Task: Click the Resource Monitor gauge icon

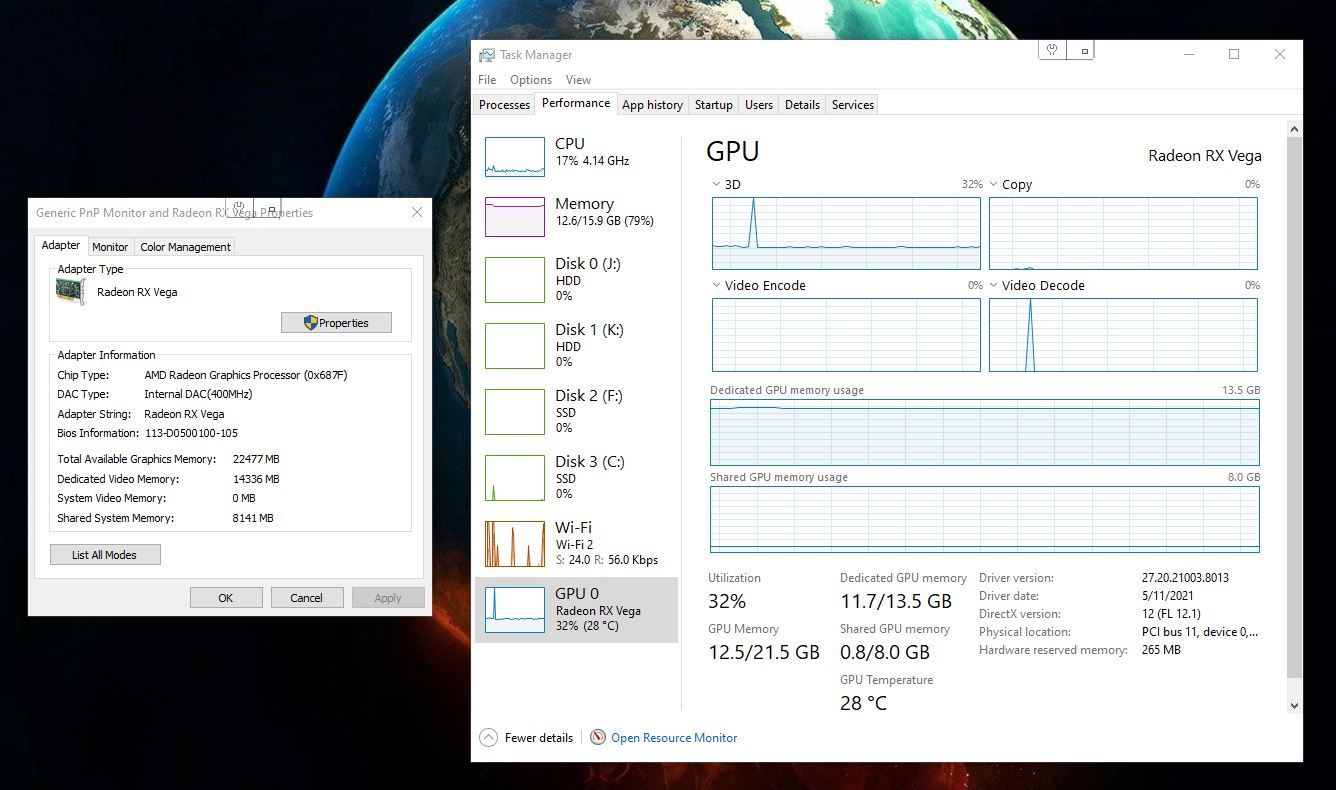Action: [x=598, y=738]
